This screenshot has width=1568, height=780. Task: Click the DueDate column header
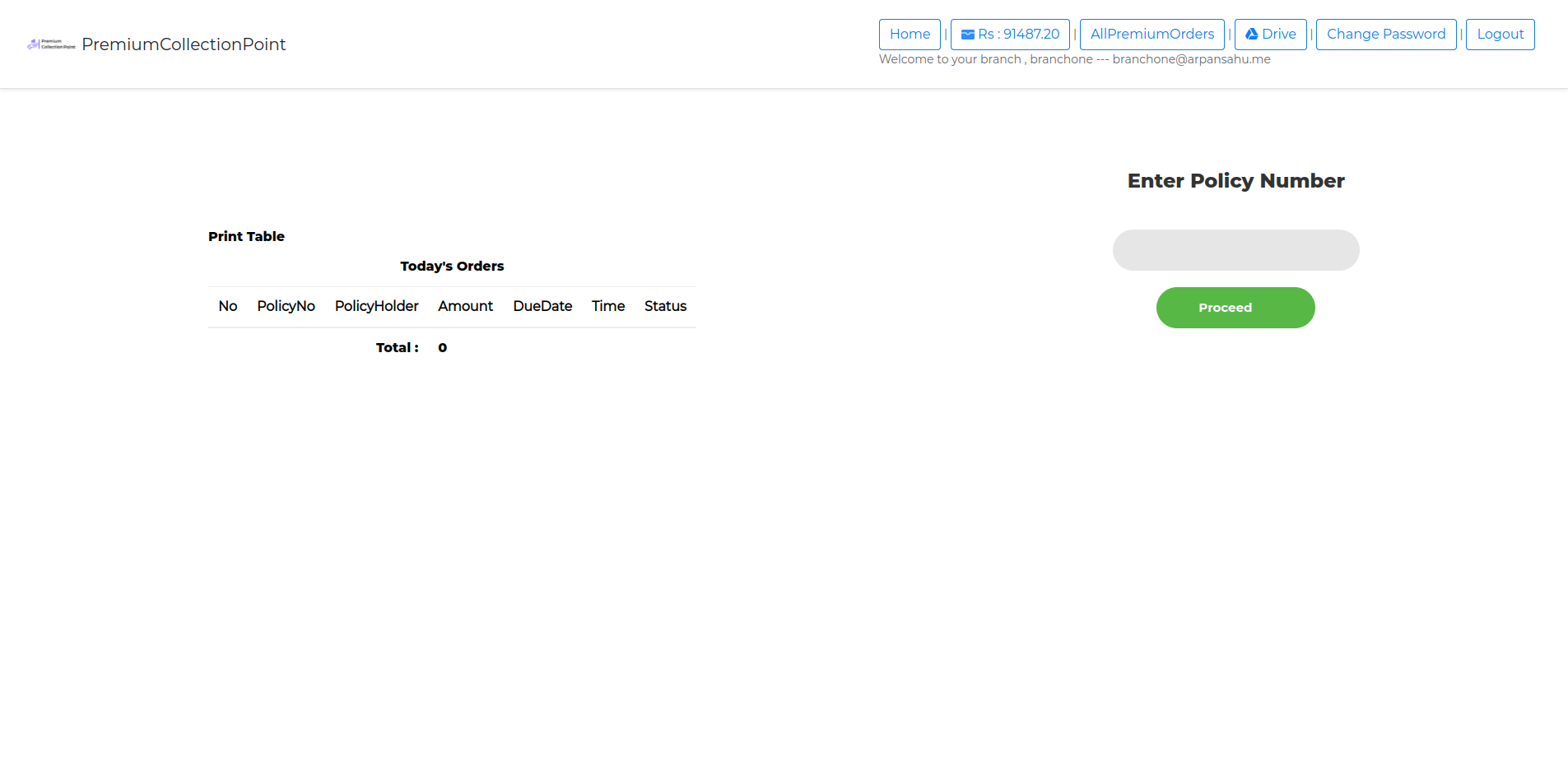pos(542,306)
